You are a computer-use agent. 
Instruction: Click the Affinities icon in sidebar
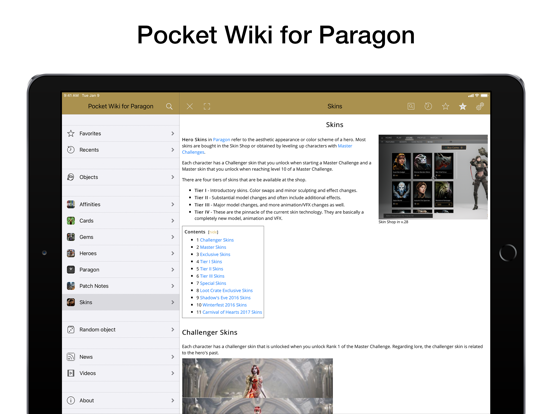[71, 204]
